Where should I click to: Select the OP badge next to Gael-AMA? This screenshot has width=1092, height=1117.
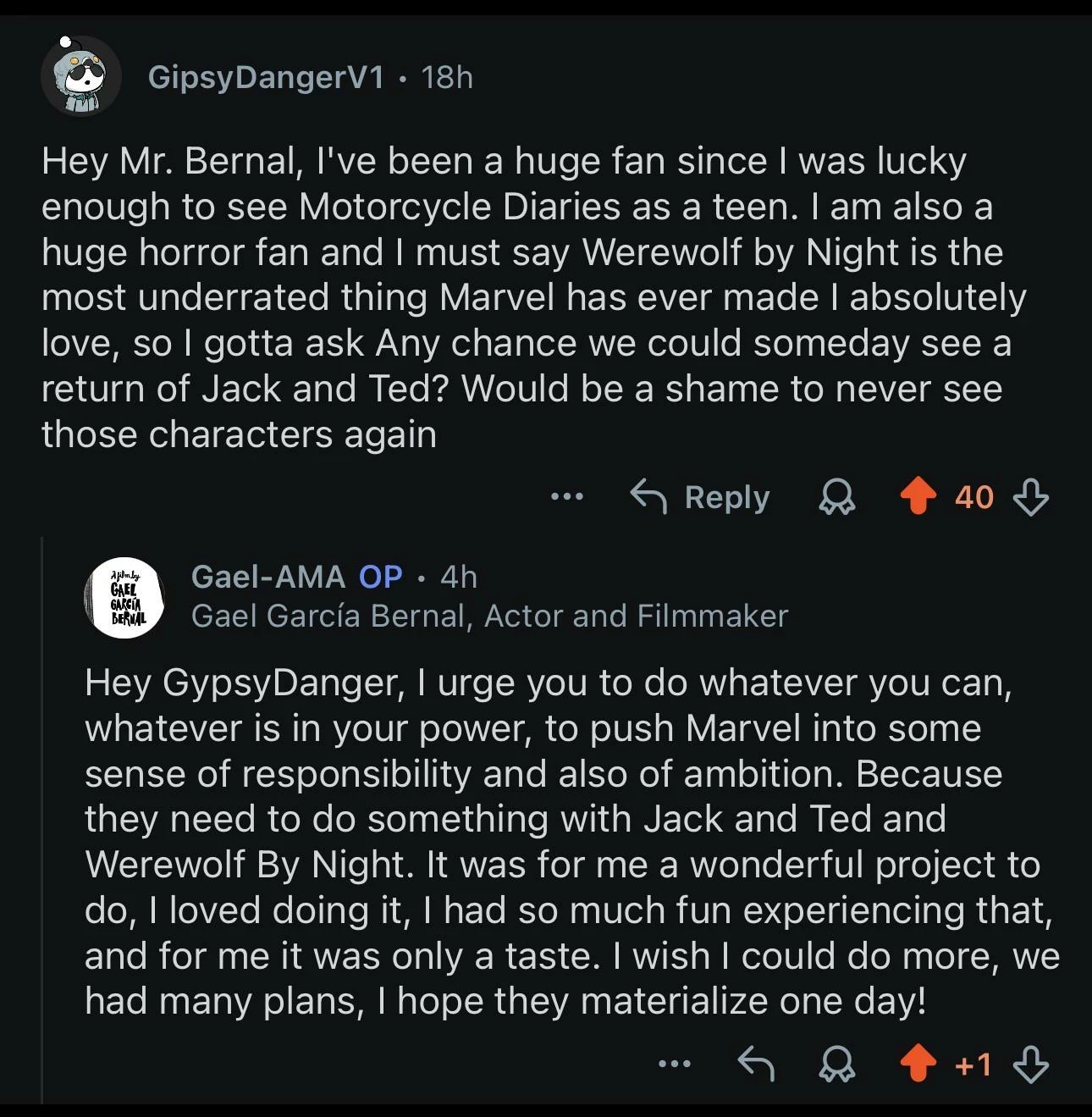[x=380, y=577]
